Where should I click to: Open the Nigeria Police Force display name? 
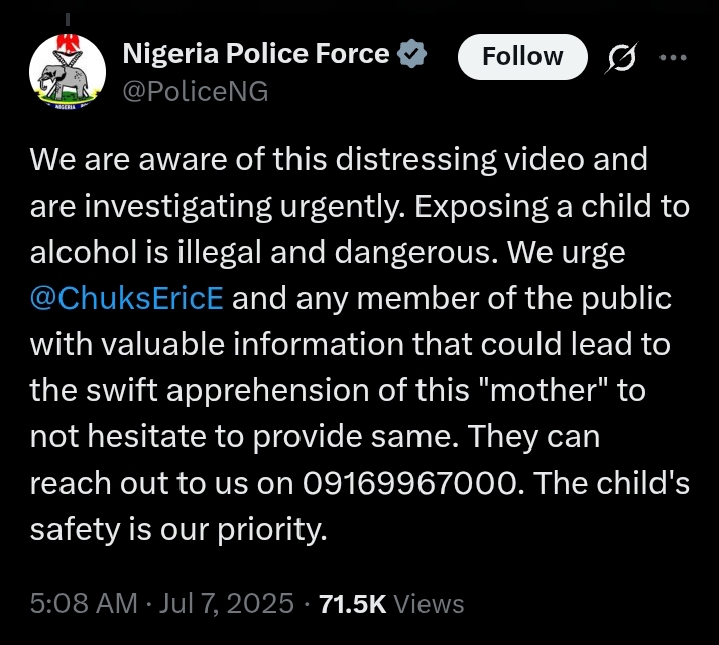pyautogui.click(x=255, y=55)
